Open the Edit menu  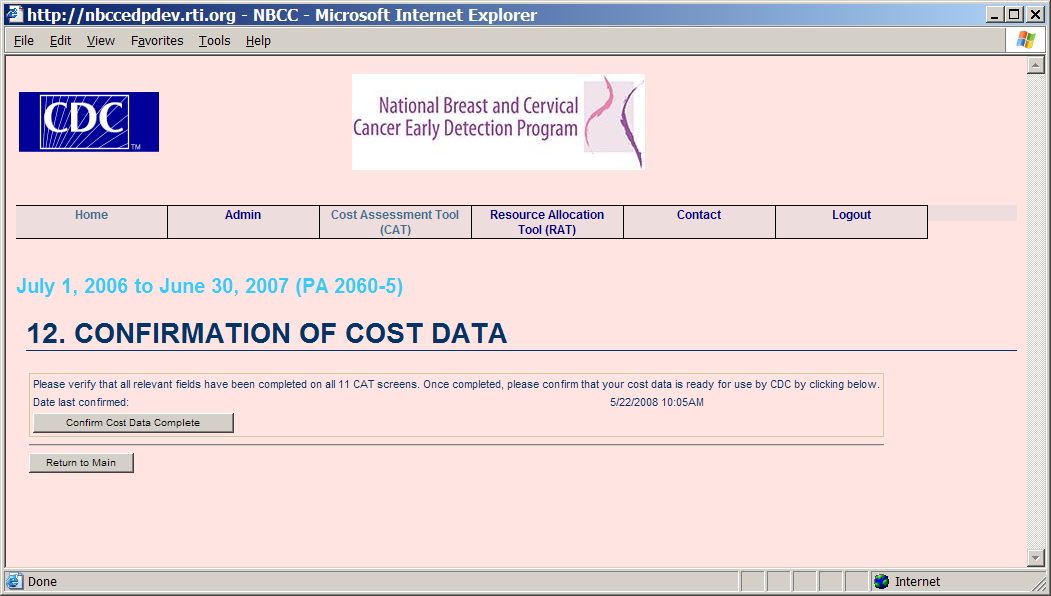[60, 41]
